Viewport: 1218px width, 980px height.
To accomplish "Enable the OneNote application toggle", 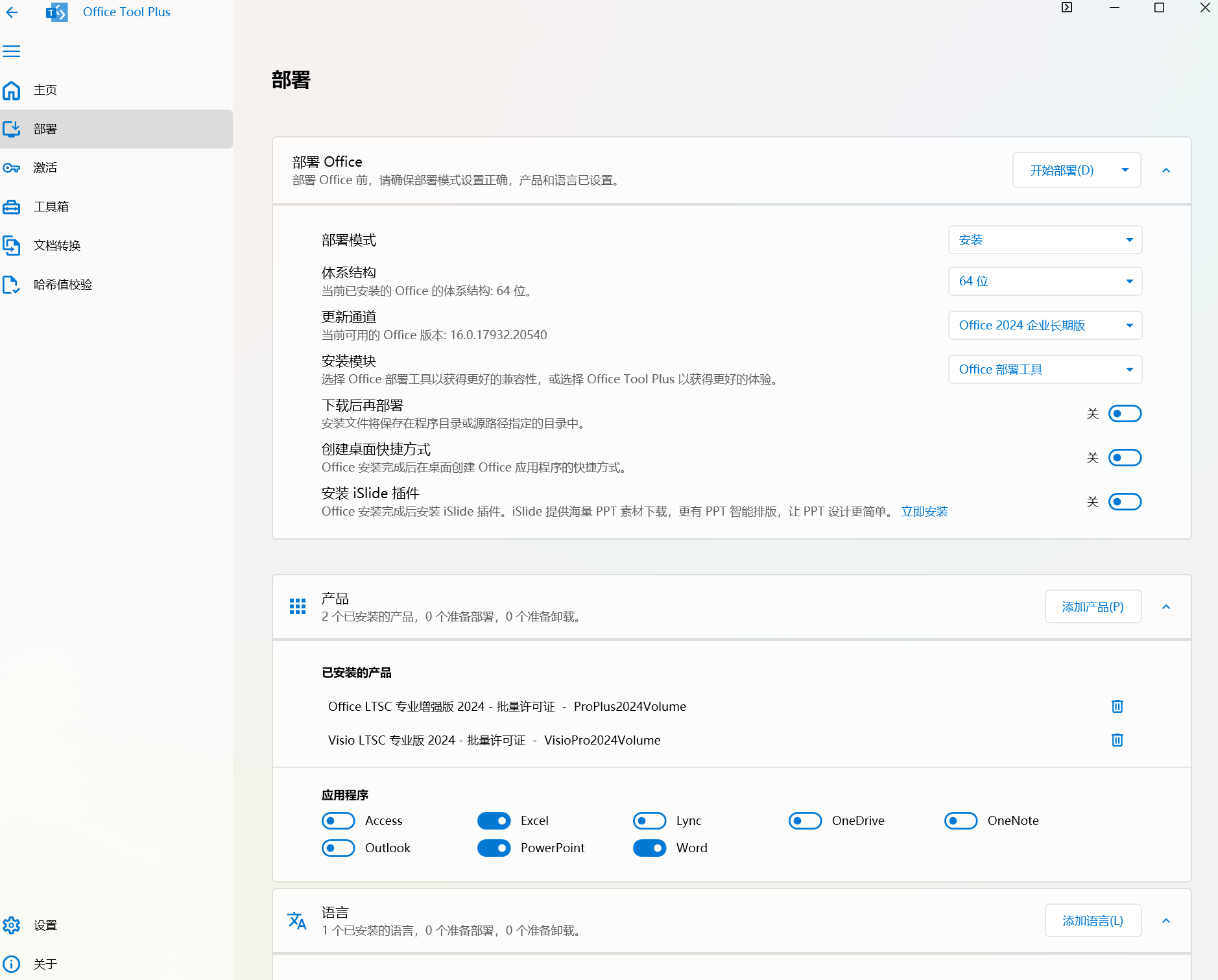I will (x=961, y=821).
